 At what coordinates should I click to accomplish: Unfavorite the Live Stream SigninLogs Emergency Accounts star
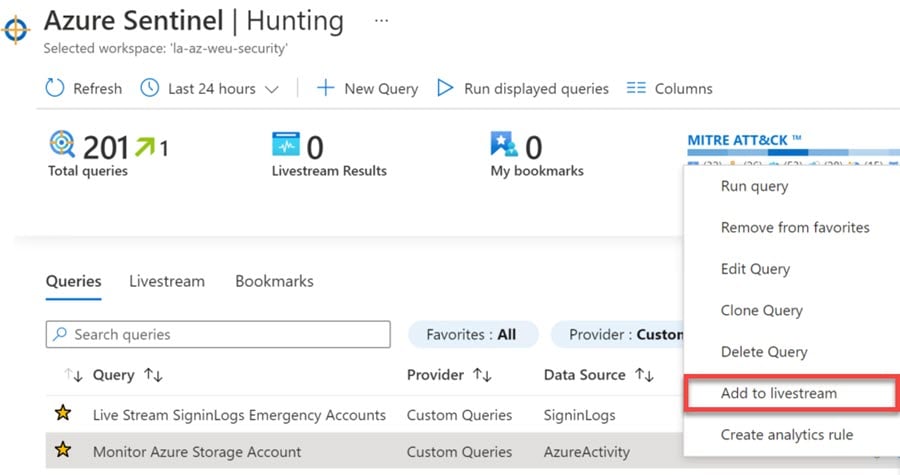coord(63,412)
